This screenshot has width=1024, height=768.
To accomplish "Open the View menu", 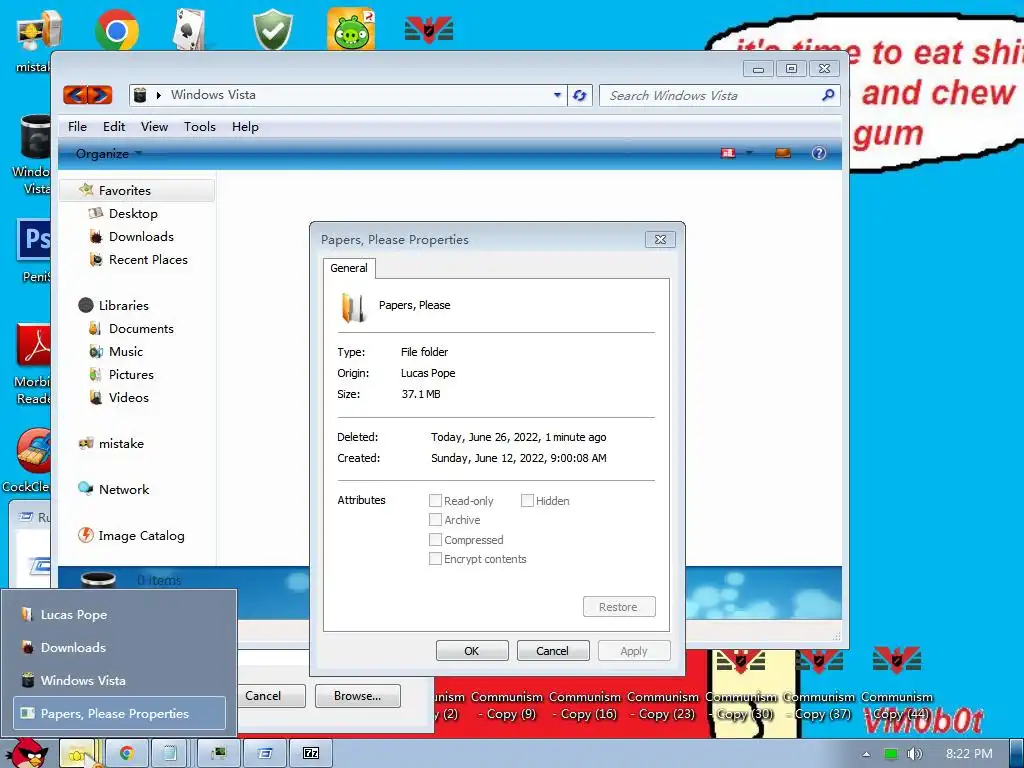I will coord(154,127).
